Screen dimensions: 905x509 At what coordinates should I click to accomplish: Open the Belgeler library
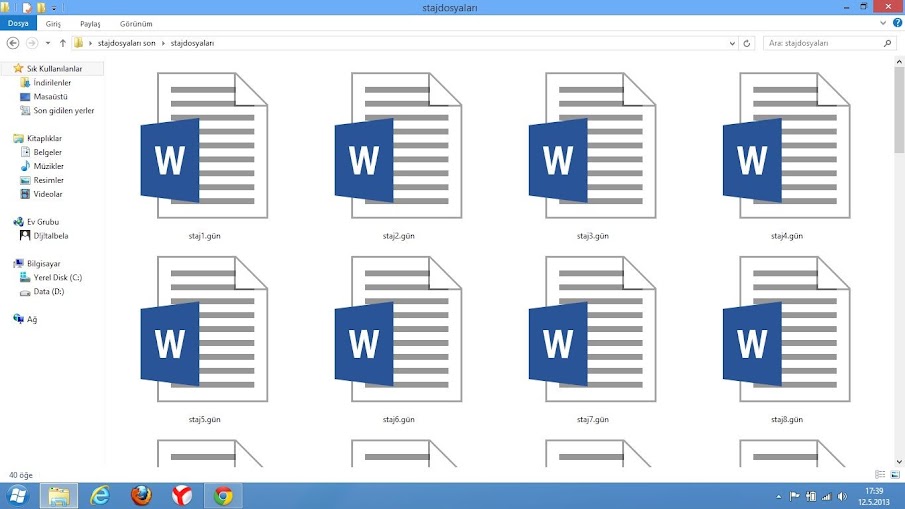[x=47, y=152]
